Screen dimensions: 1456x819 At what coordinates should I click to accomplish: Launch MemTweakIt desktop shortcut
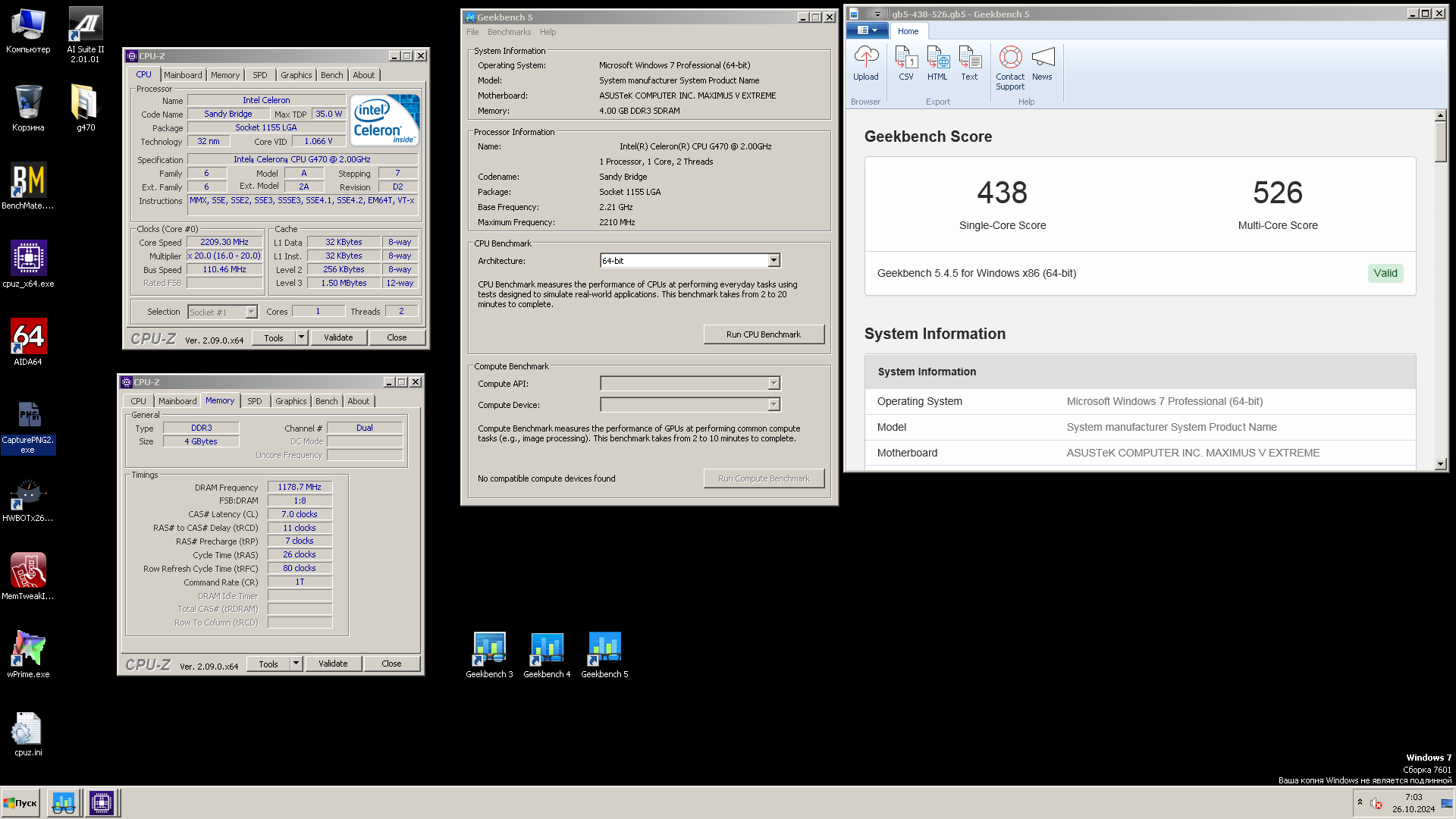coord(28,576)
